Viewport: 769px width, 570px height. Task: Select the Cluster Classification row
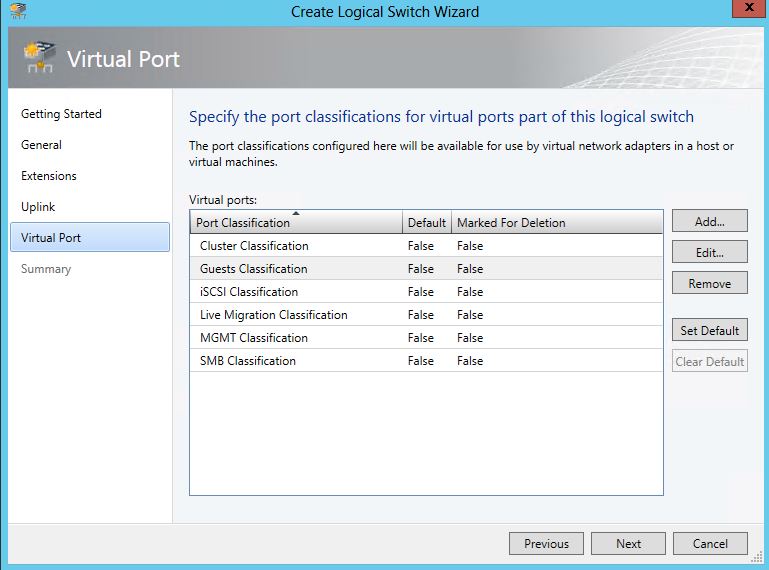coord(254,246)
